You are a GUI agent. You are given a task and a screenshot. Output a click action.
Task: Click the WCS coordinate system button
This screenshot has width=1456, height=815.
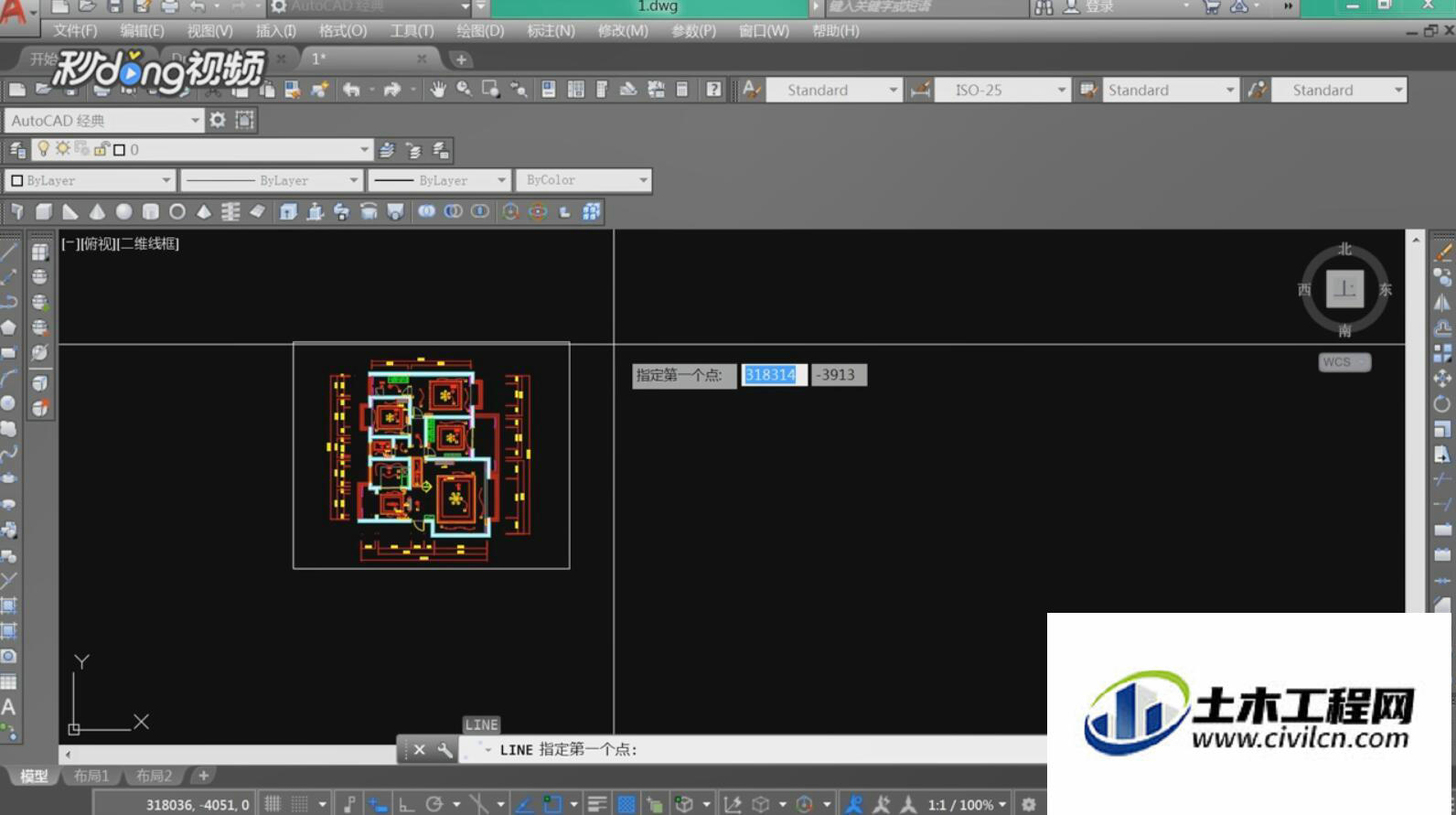point(1344,362)
